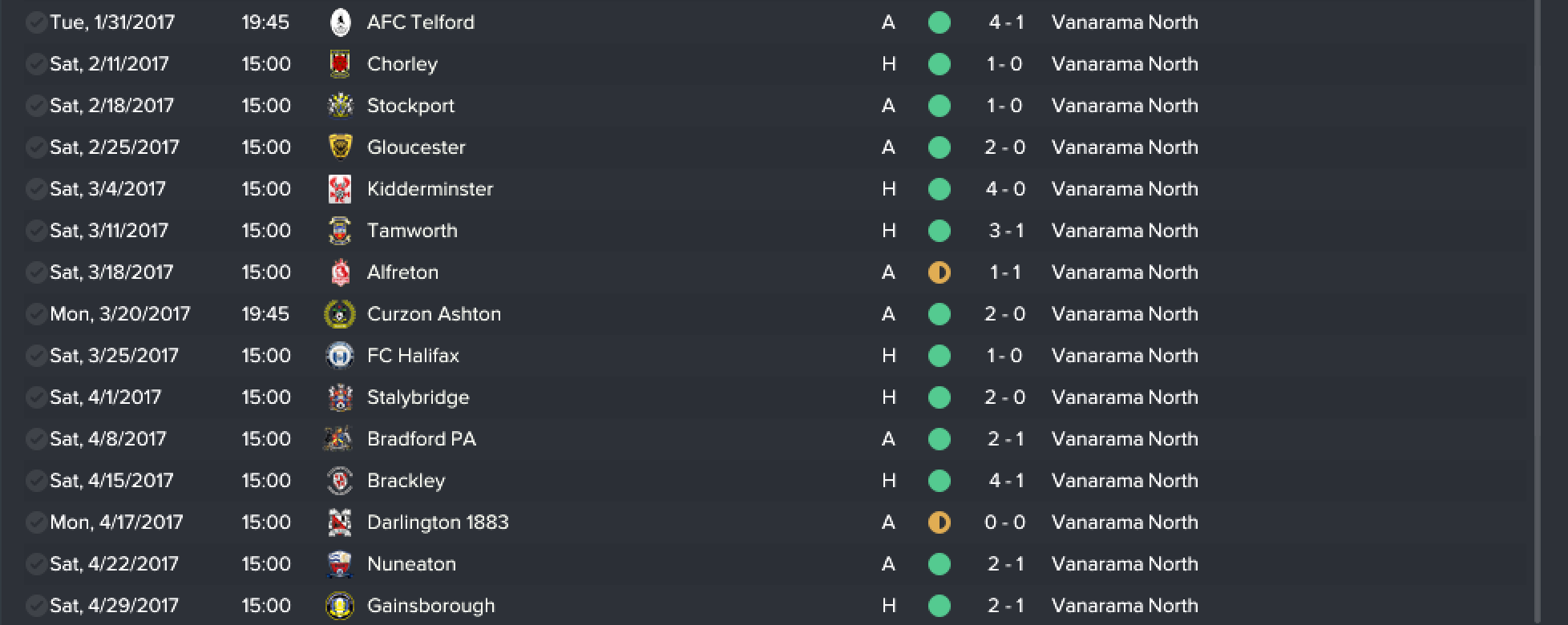Toggle the checkmark beside Mon, 3/20/2017
This screenshot has width=1568, height=625.
click(x=35, y=314)
